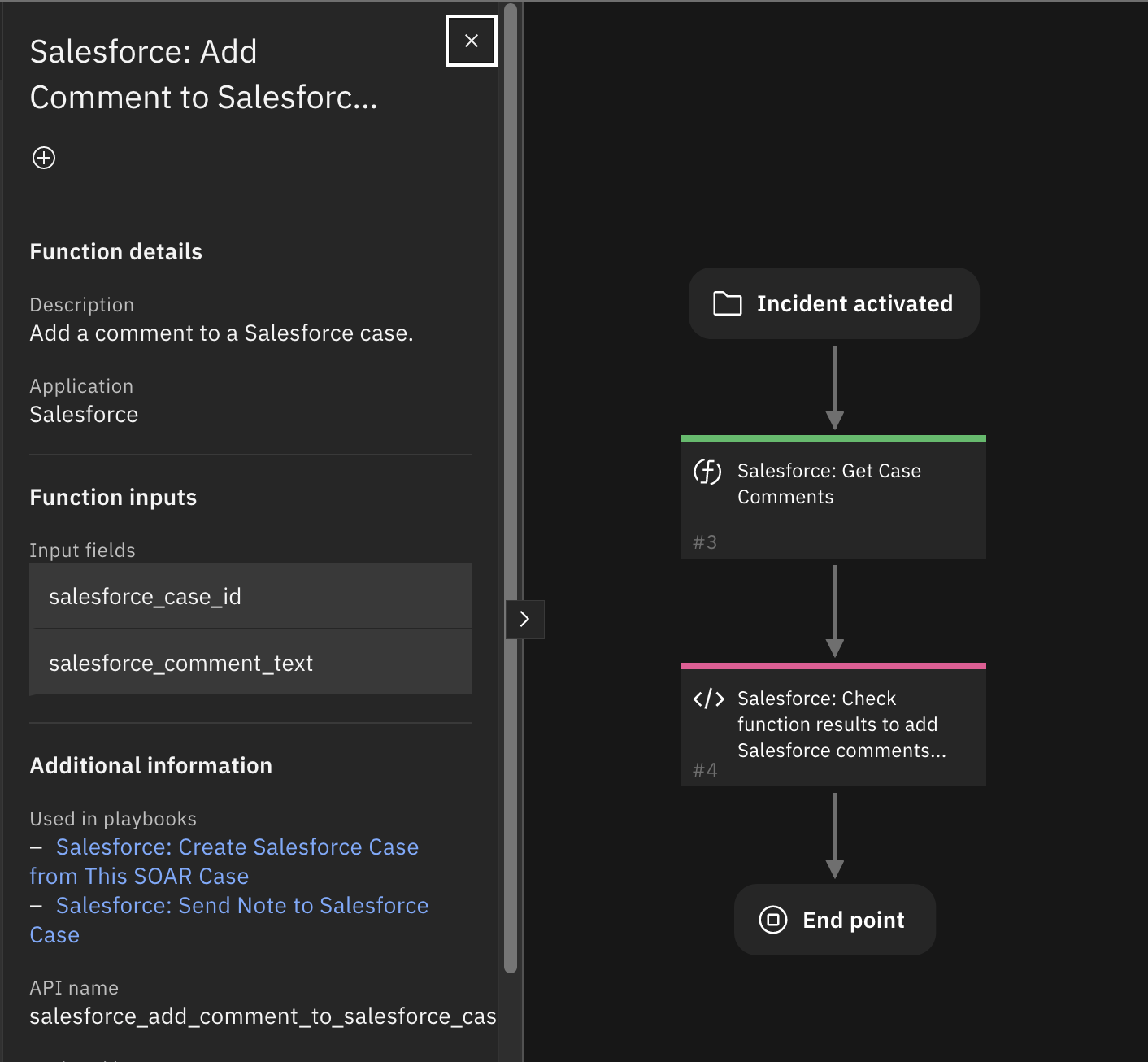This screenshot has height=1062, width=1148.
Task: Close the function details panel
Action: pos(472,41)
